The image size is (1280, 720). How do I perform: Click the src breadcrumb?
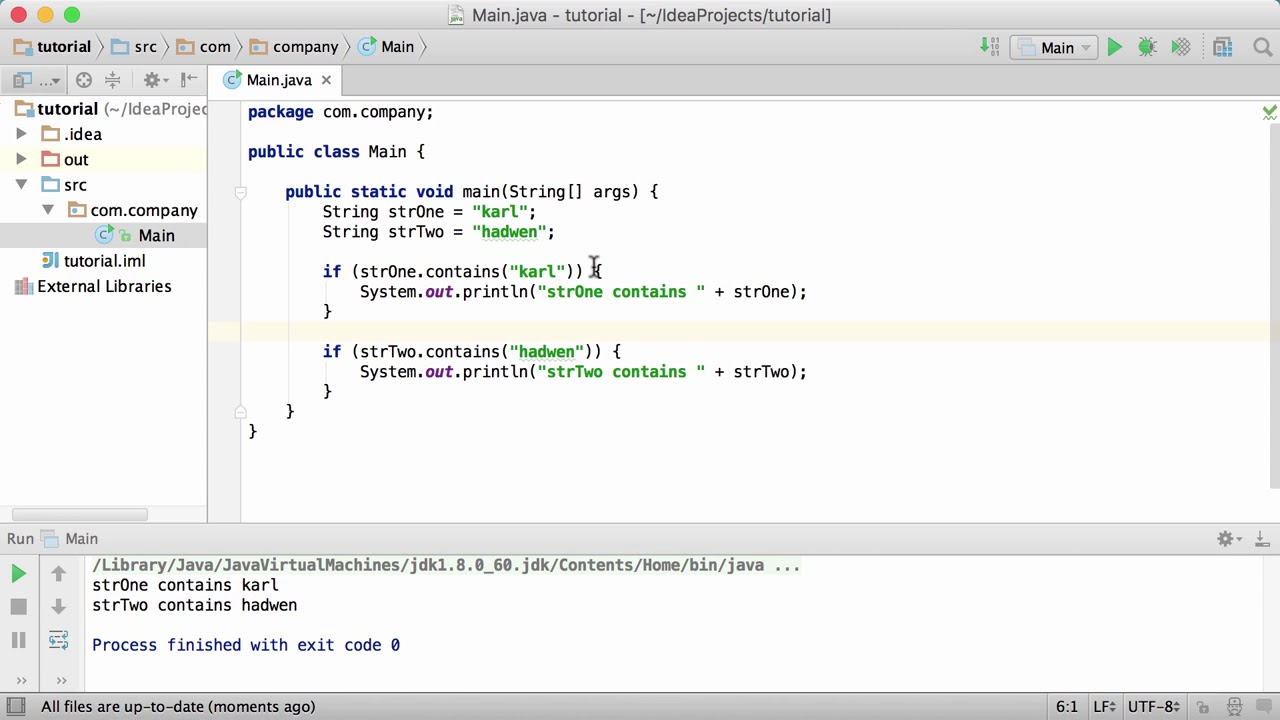tap(134, 47)
